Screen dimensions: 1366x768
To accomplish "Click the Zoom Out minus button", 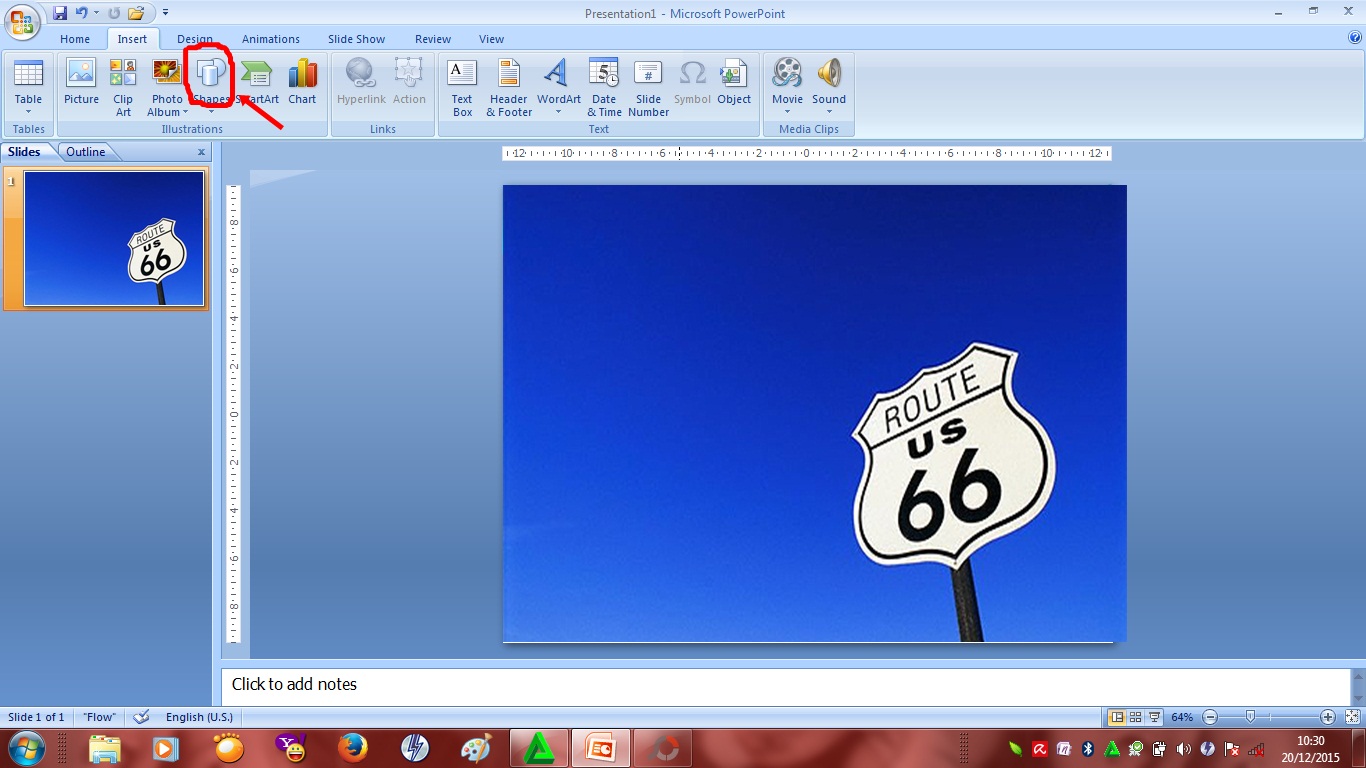I will 1210,717.
